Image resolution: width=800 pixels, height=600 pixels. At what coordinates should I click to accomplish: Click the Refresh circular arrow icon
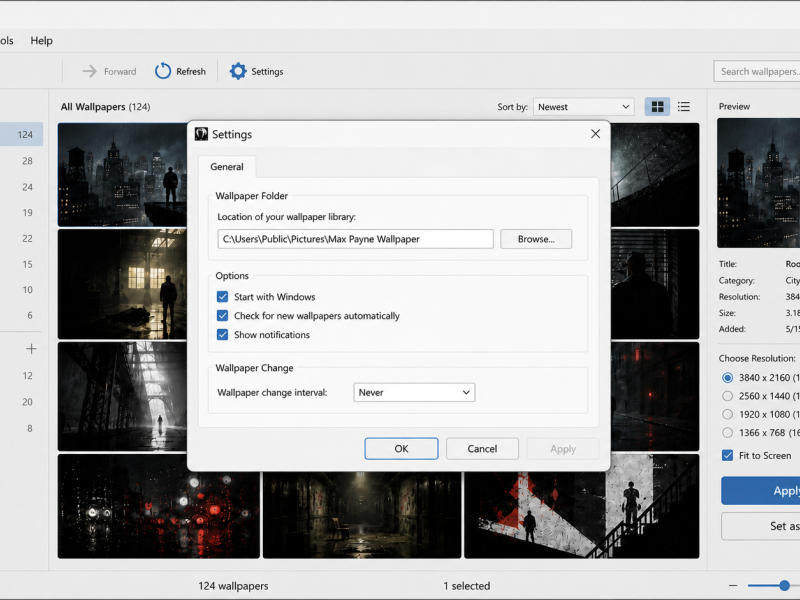(x=163, y=71)
